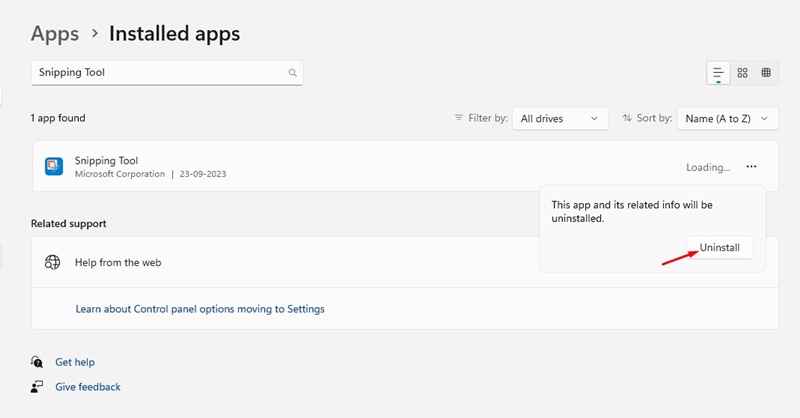Click the Get help icon
The height and width of the screenshot is (418, 800).
37,362
